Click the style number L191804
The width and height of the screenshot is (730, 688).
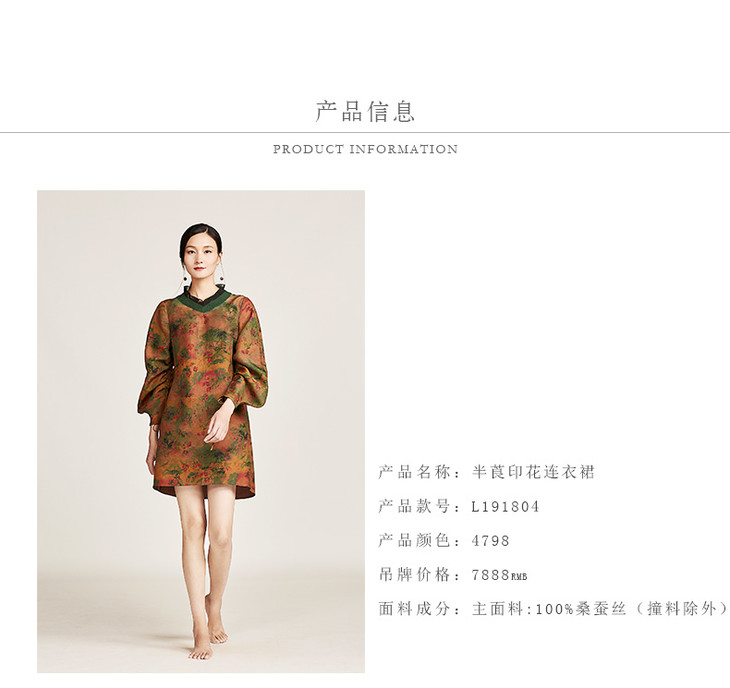(x=505, y=506)
